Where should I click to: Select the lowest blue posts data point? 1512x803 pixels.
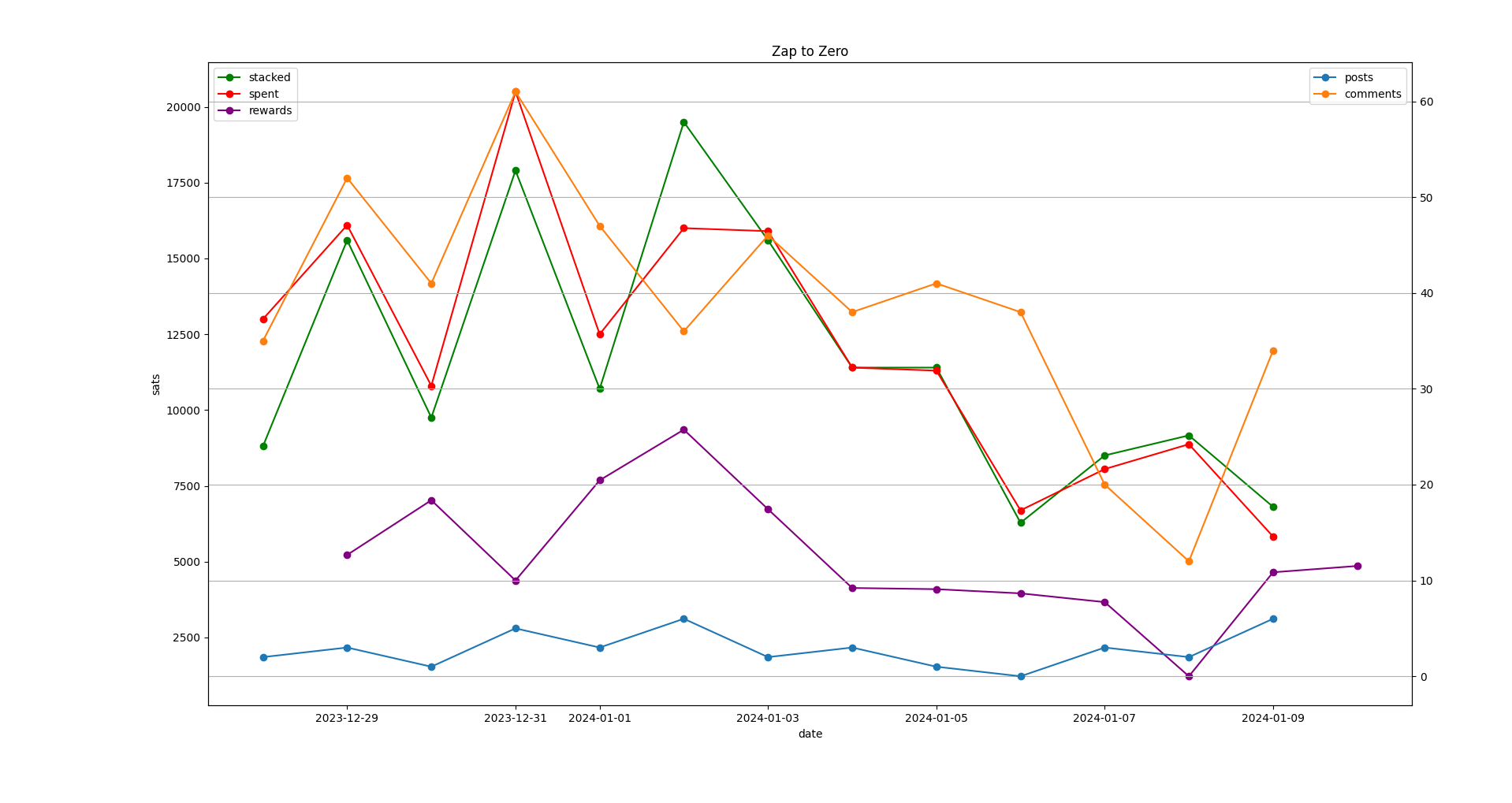[x=1021, y=676]
